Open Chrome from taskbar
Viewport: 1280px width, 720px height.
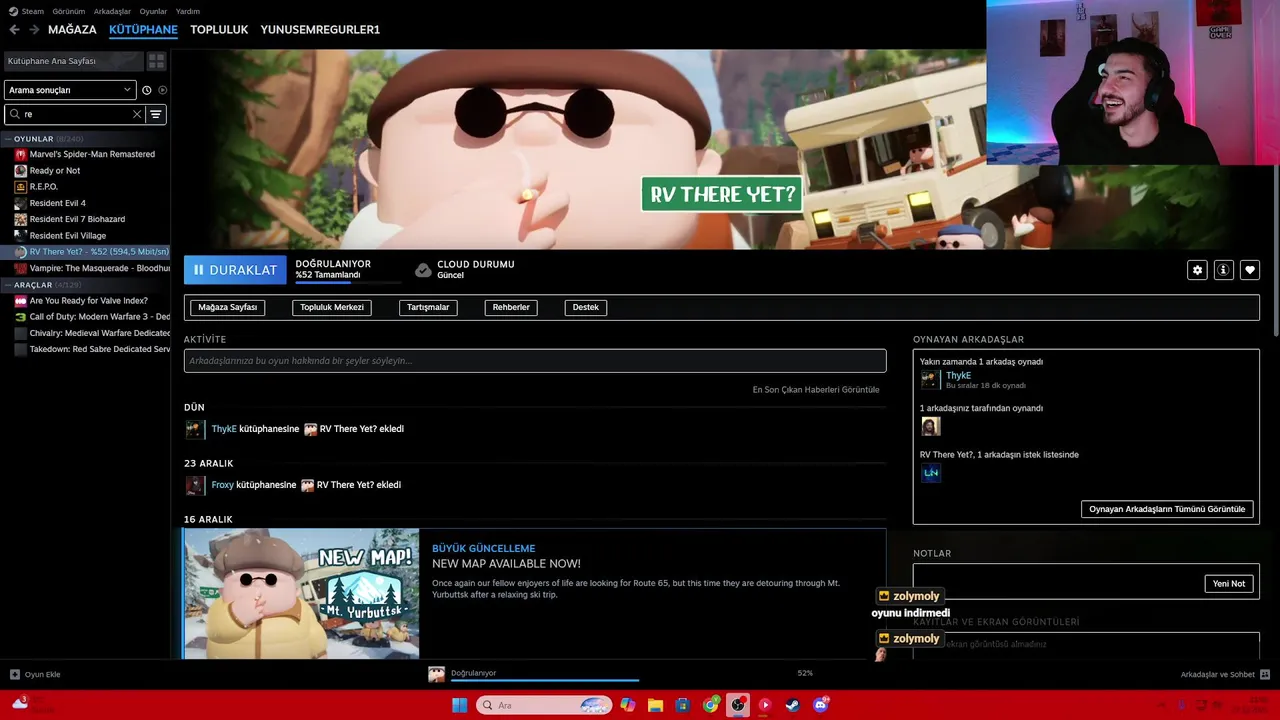point(710,705)
